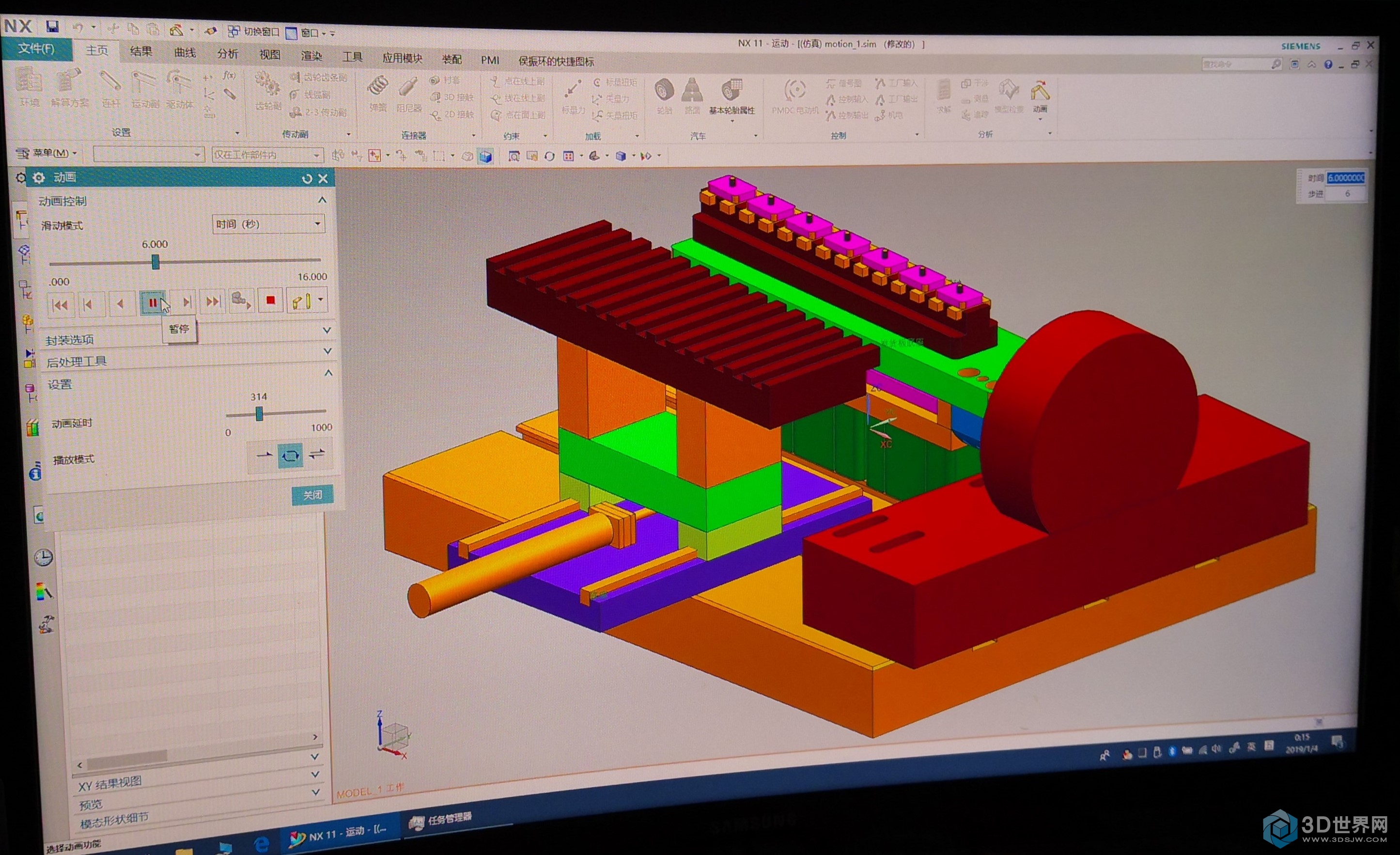Open dialog options gear in 动画 title

[x=39, y=178]
